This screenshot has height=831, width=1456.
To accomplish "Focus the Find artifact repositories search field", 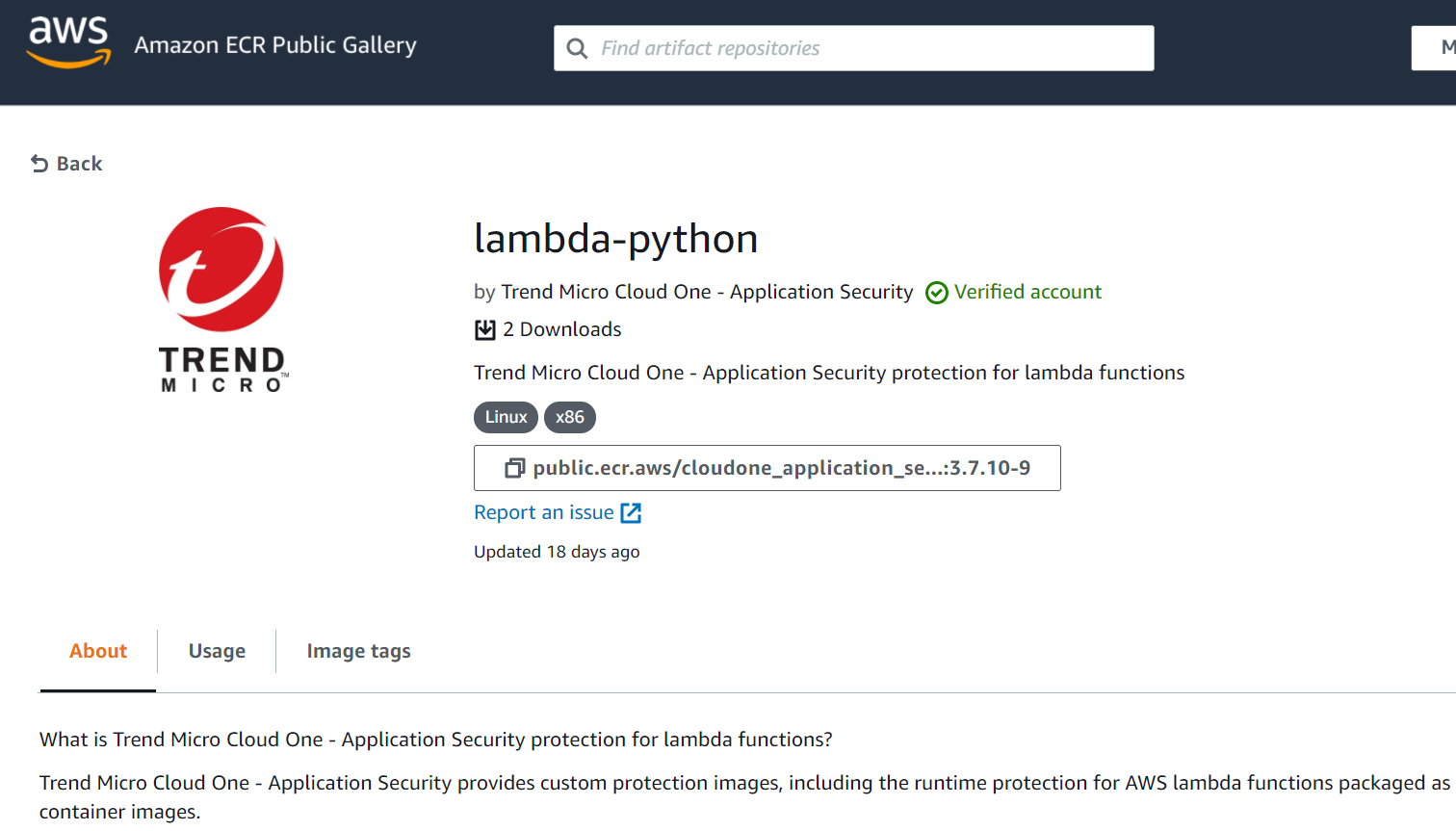I will (853, 48).
